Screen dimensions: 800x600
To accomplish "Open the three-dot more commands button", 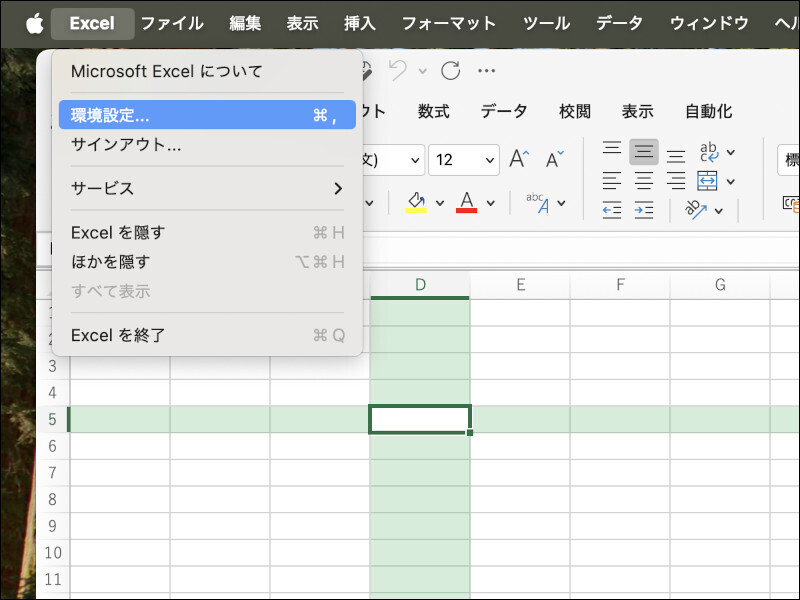I will click(x=486, y=70).
